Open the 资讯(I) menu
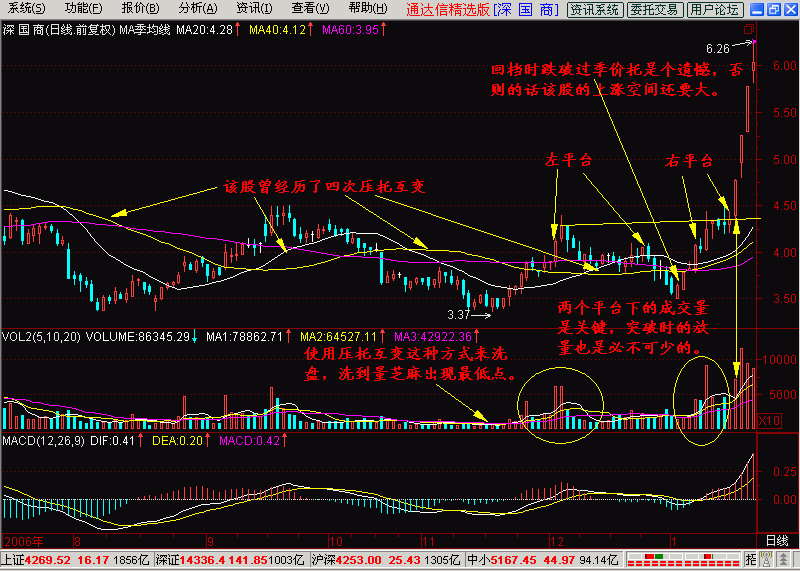800x571 pixels. pos(255,9)
